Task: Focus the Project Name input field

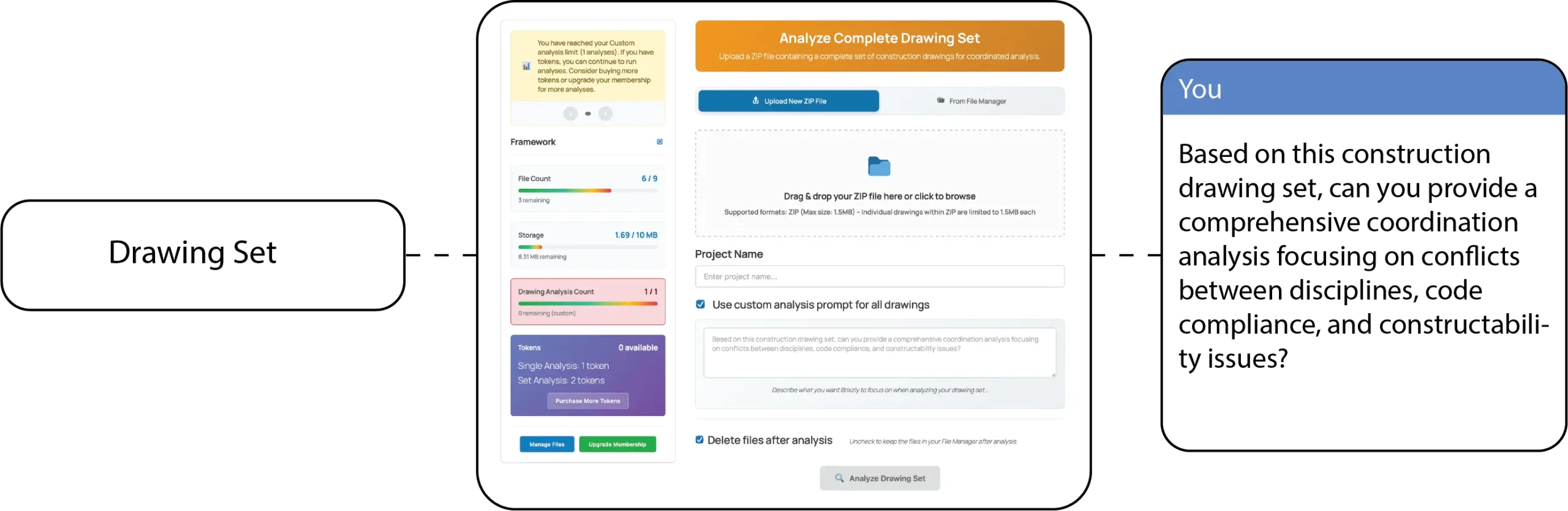Action: [x=880, y=276]
